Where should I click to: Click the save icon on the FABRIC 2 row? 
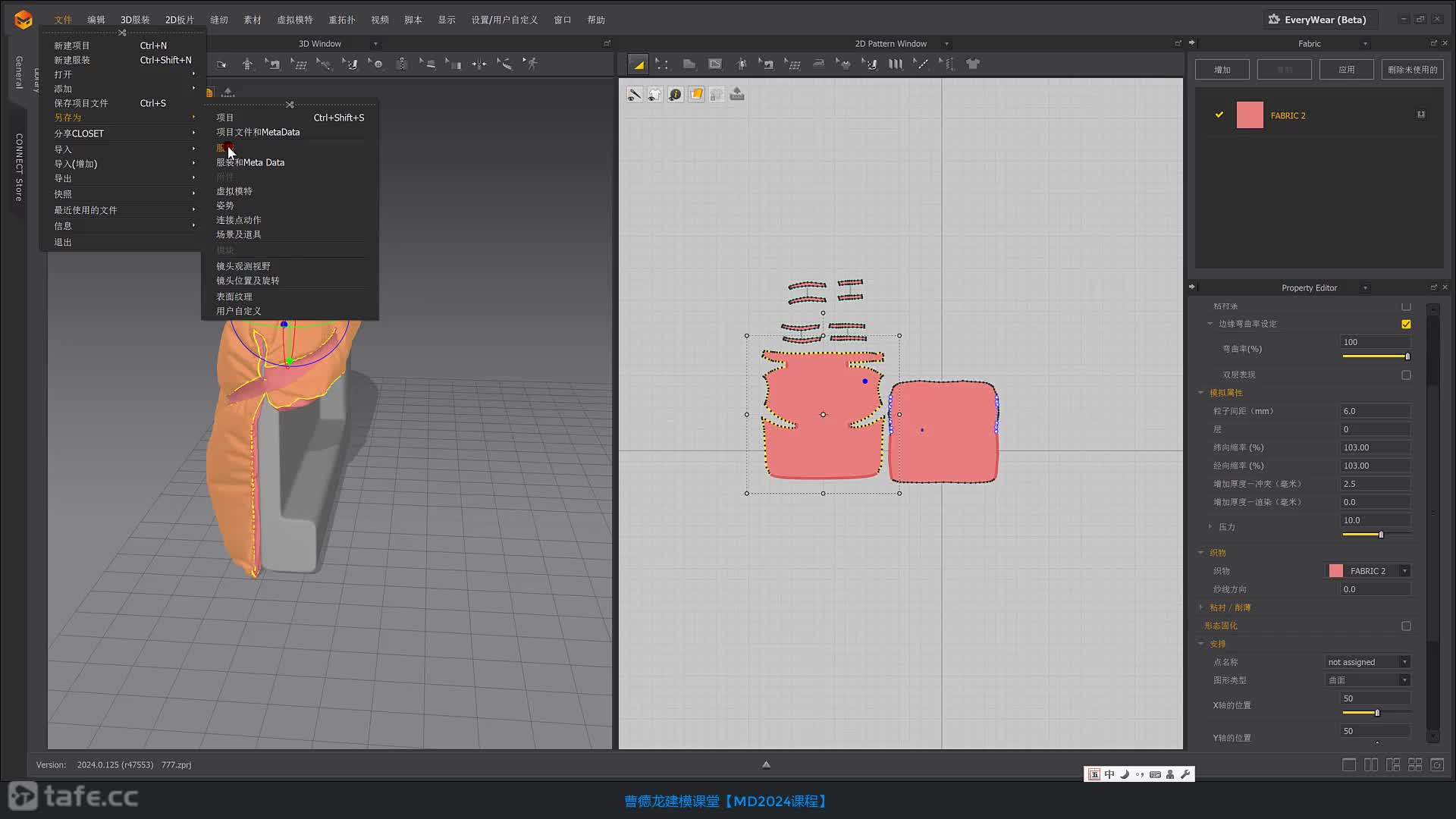tap(1421, 115)
